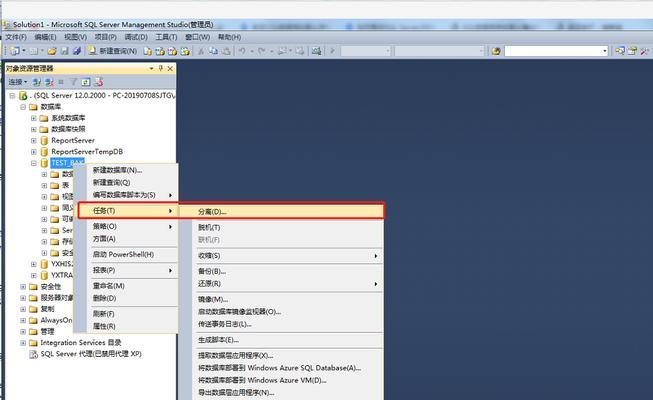Expand the Integration Services 目录 node
Screen dimensions: 653x400
23,343
